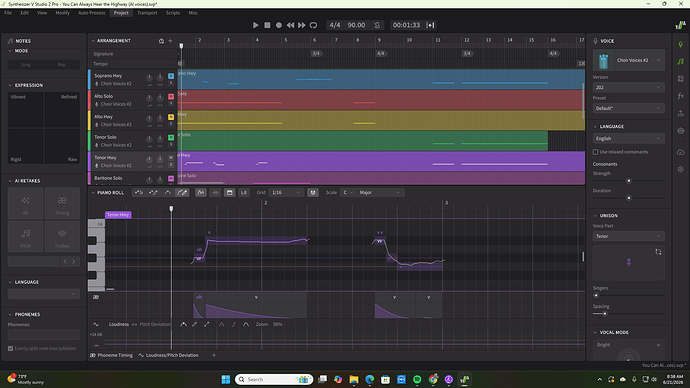Image resolution: width=690 pixels, height=388 pixels.
Task: Toggle the metronome icon beside tempo
Action: pos(377,25)
